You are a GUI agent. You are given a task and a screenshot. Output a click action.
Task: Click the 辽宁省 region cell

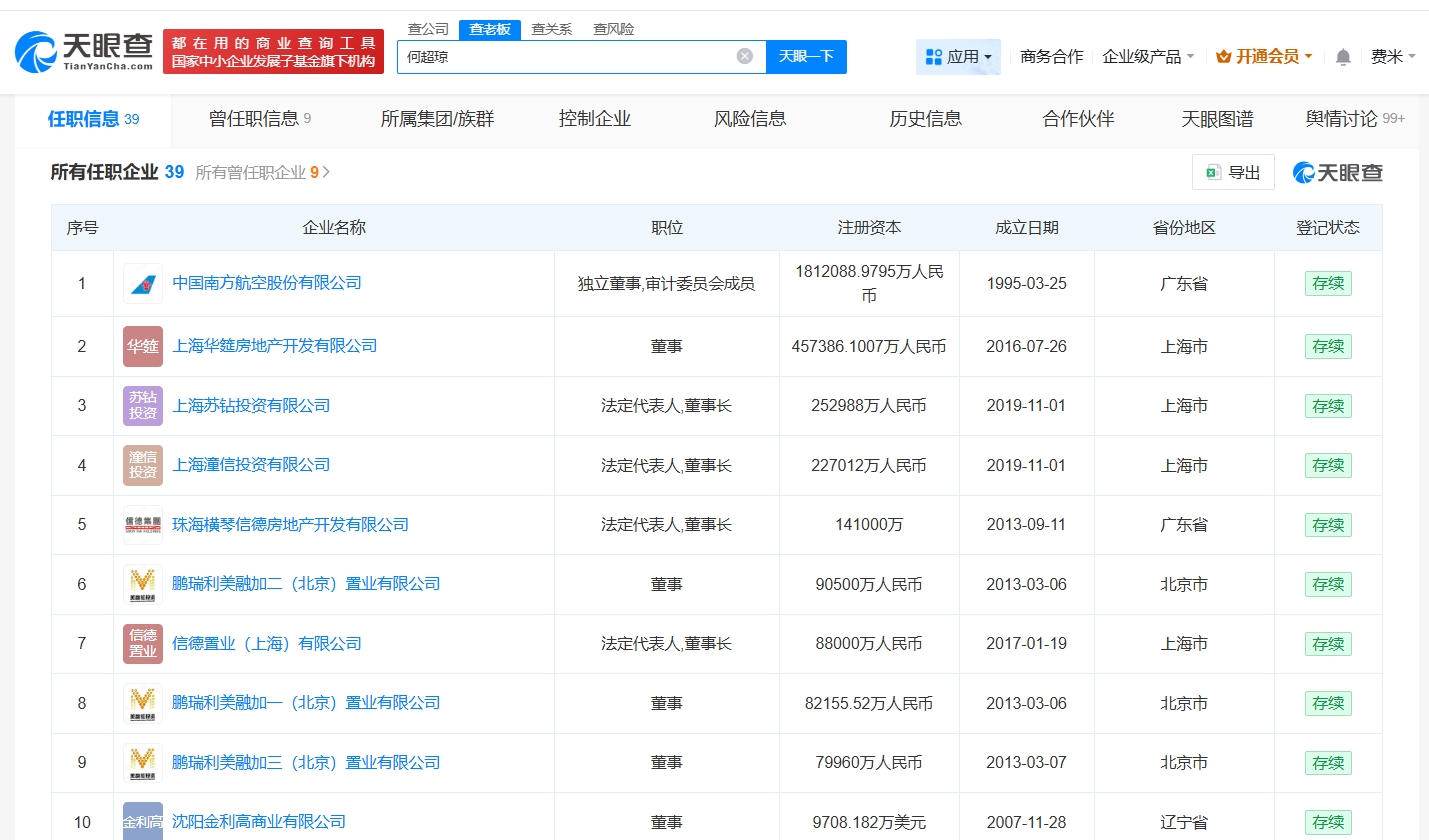[x=1184, y=822]
